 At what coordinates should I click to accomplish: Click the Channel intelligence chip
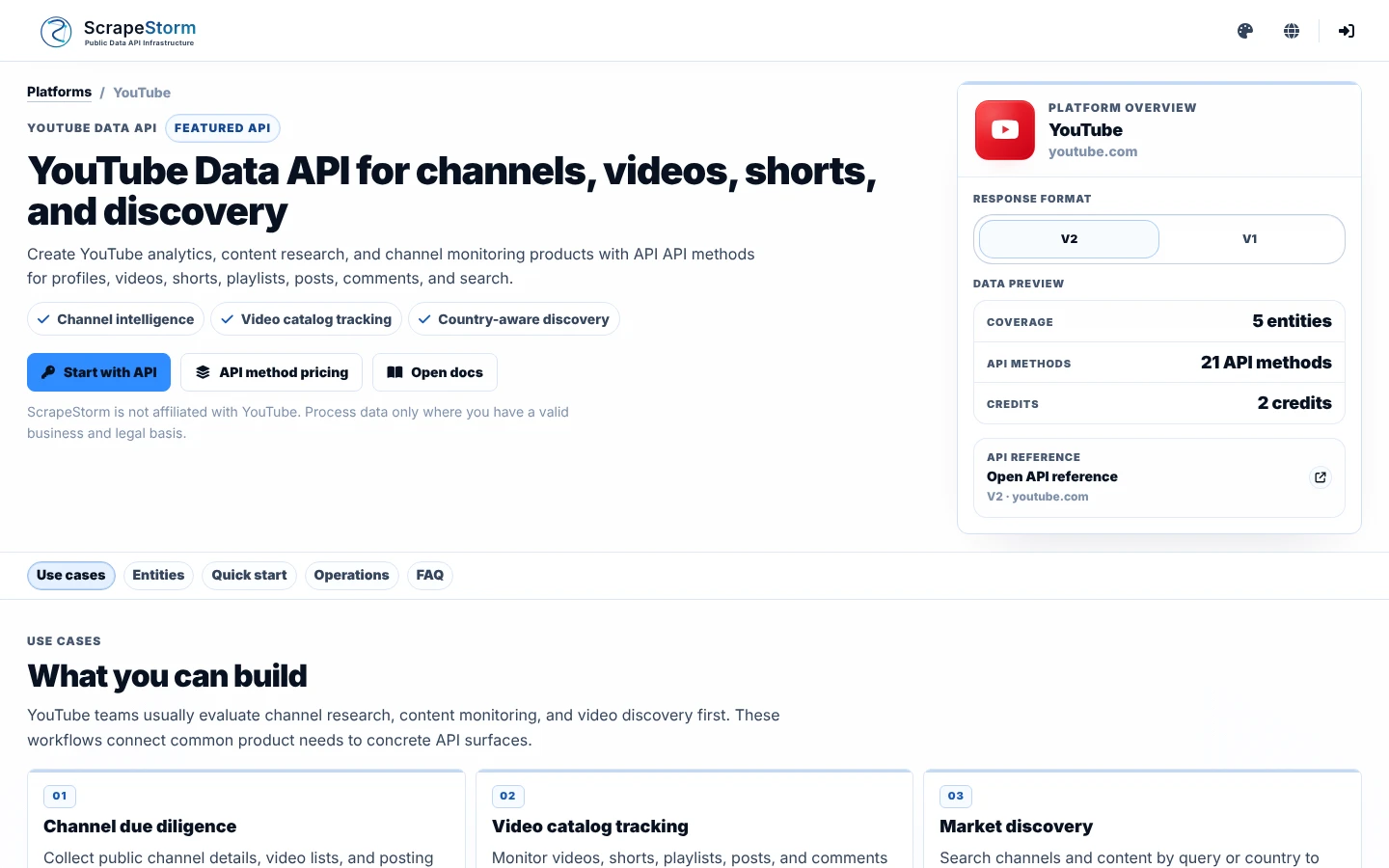point(116,319)
